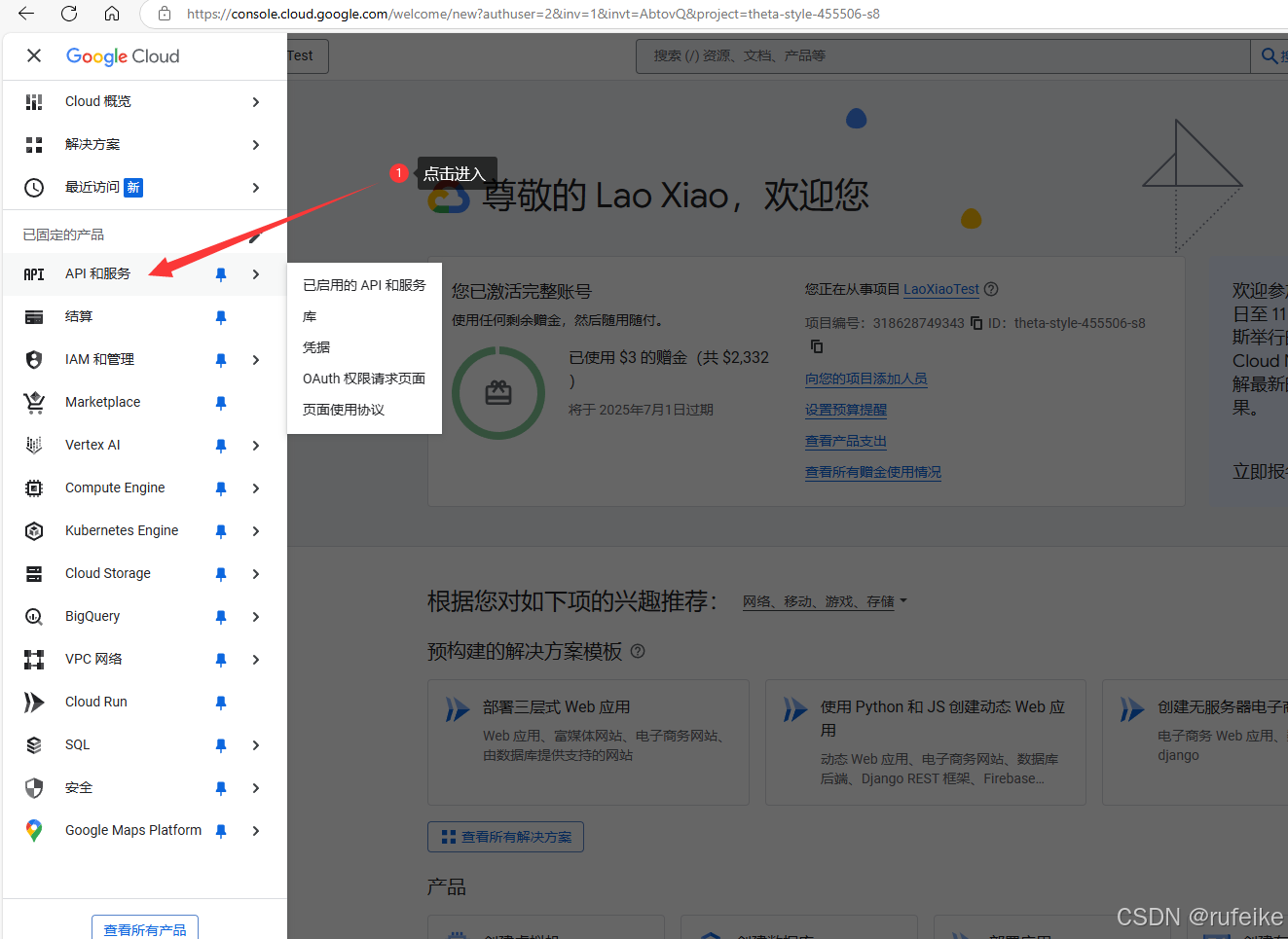Unpin 结算 from pinned products
Image resolution: width=1288 pixels, height=939 pixels.
(221, 317)
